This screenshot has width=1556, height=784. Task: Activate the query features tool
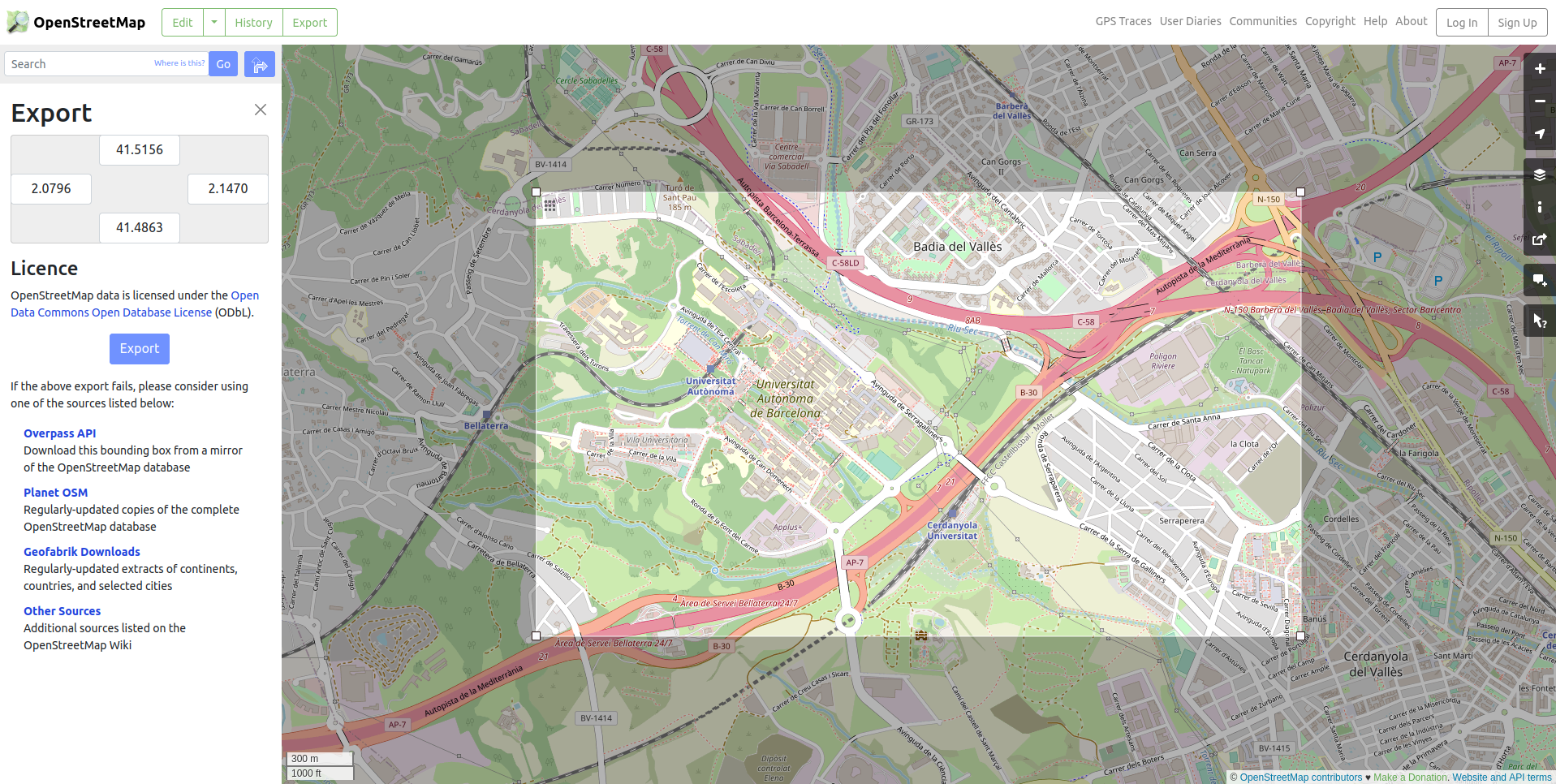tap(1538, 320)
